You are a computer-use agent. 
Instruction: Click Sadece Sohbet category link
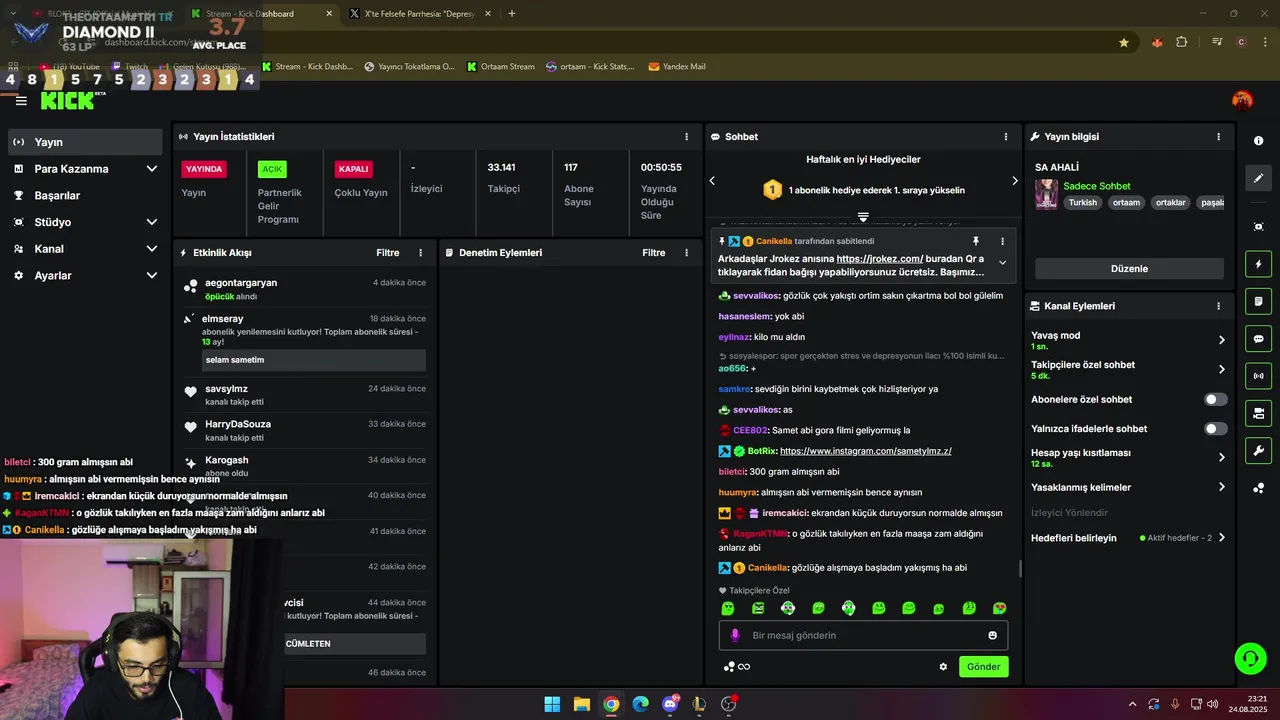tap(1097, 186)
